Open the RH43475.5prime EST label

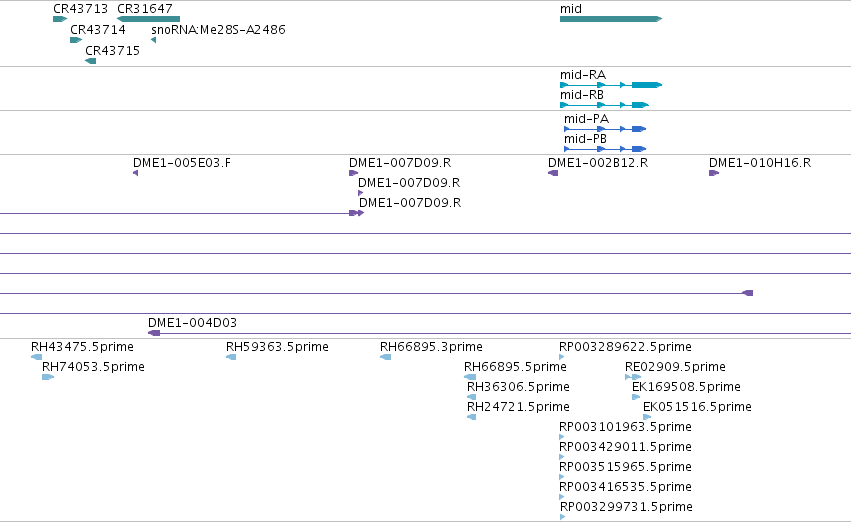(x=82, y=347)
